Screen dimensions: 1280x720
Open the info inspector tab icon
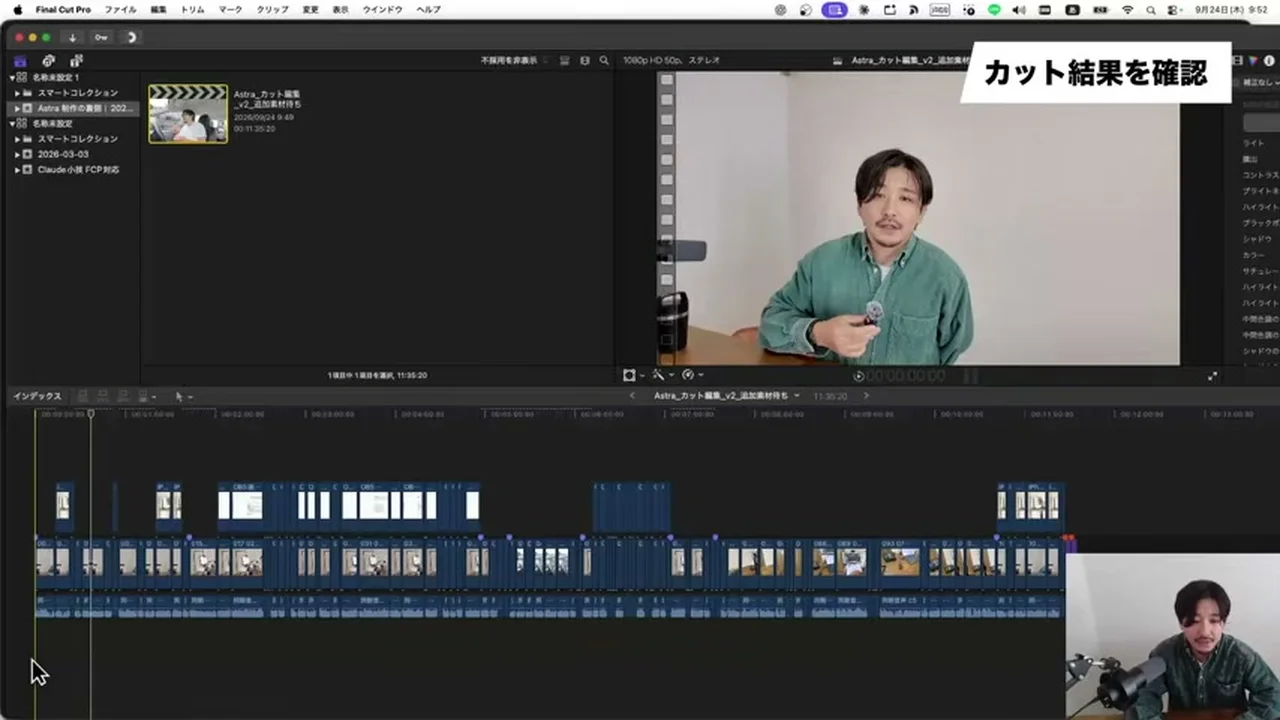point(1268,60)
